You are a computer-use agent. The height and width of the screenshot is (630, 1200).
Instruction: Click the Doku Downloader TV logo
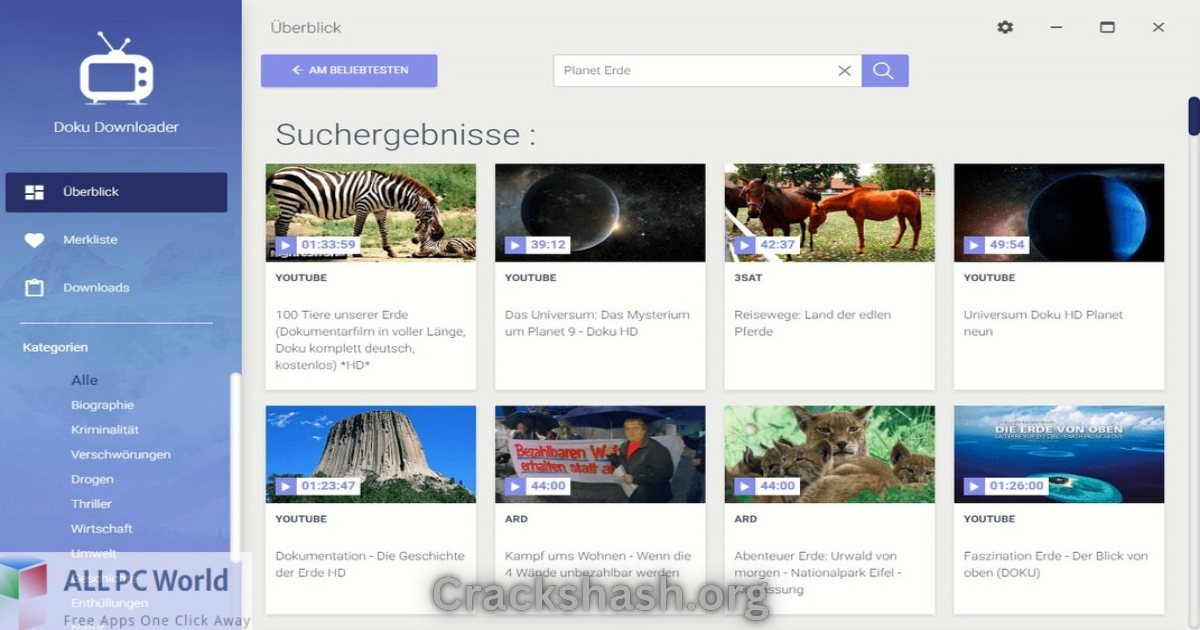click(x=116, y=69)
